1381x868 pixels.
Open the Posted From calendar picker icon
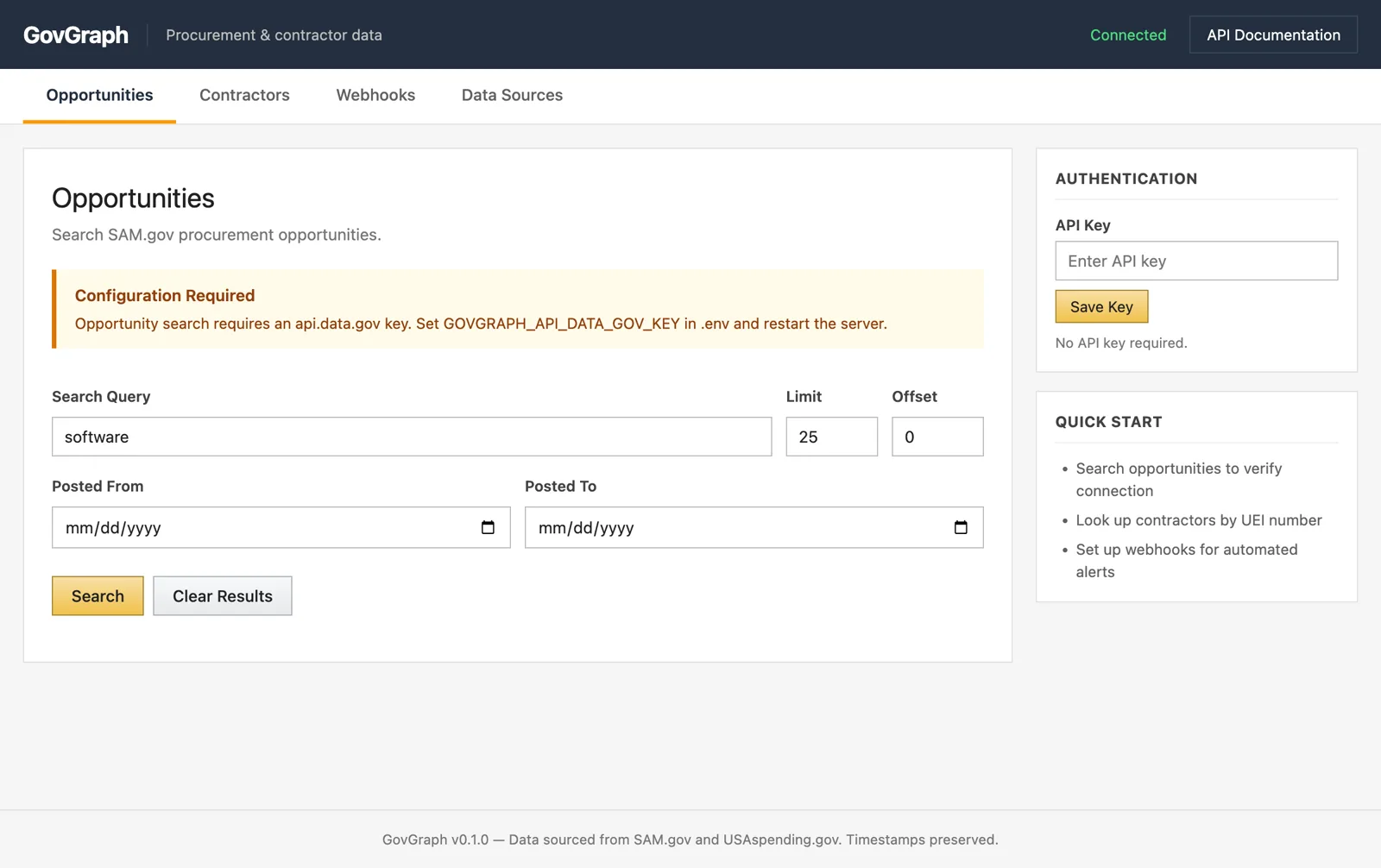click(488, 527)
